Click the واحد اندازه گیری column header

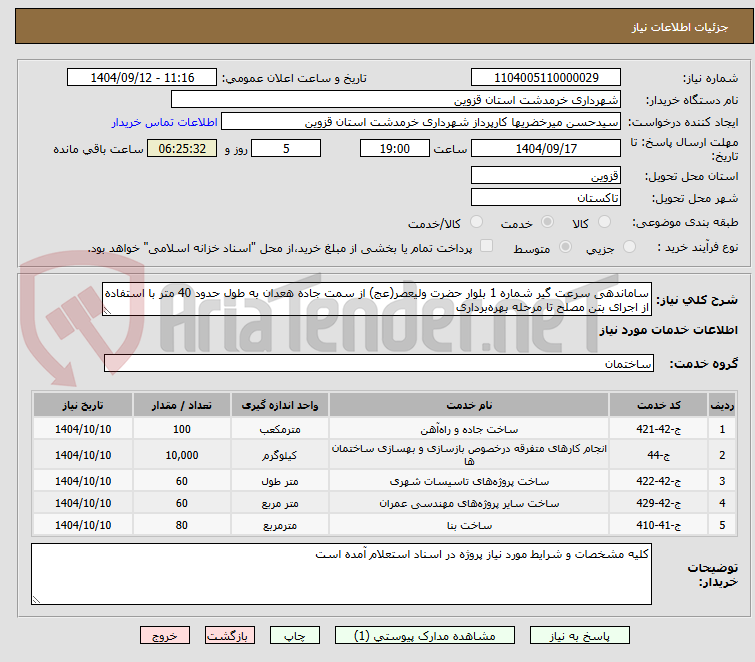point(280,405)
